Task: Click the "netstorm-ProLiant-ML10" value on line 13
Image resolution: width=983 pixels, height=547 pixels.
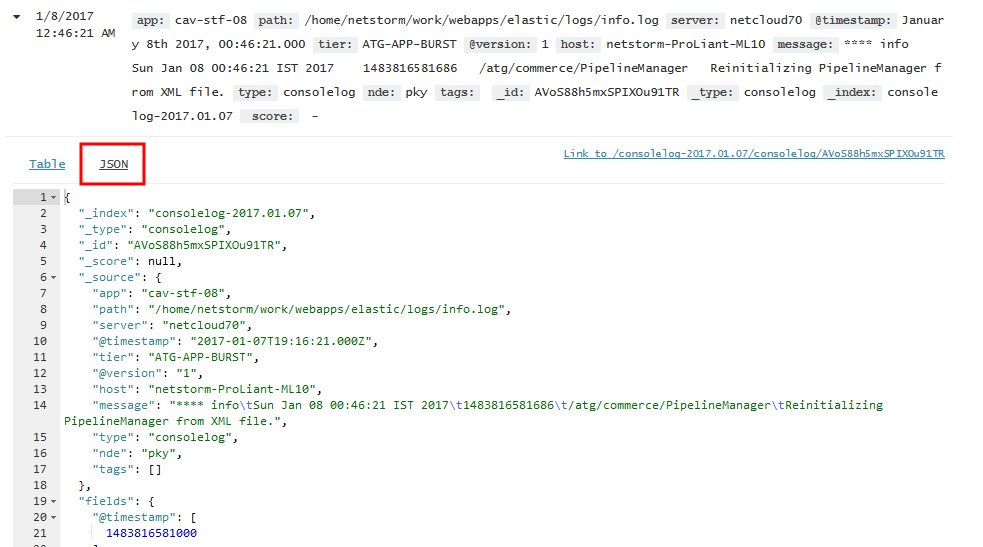Action: [232, 389]
